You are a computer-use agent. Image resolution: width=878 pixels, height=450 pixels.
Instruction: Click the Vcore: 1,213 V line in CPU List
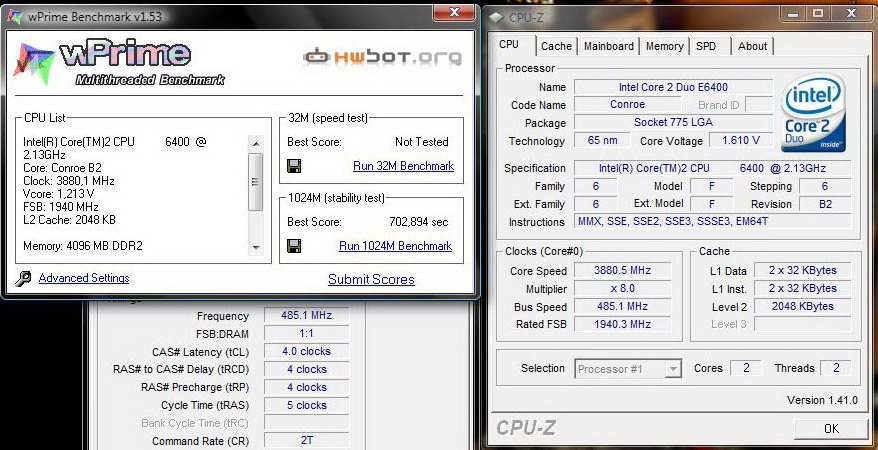[x=59, y=194]
